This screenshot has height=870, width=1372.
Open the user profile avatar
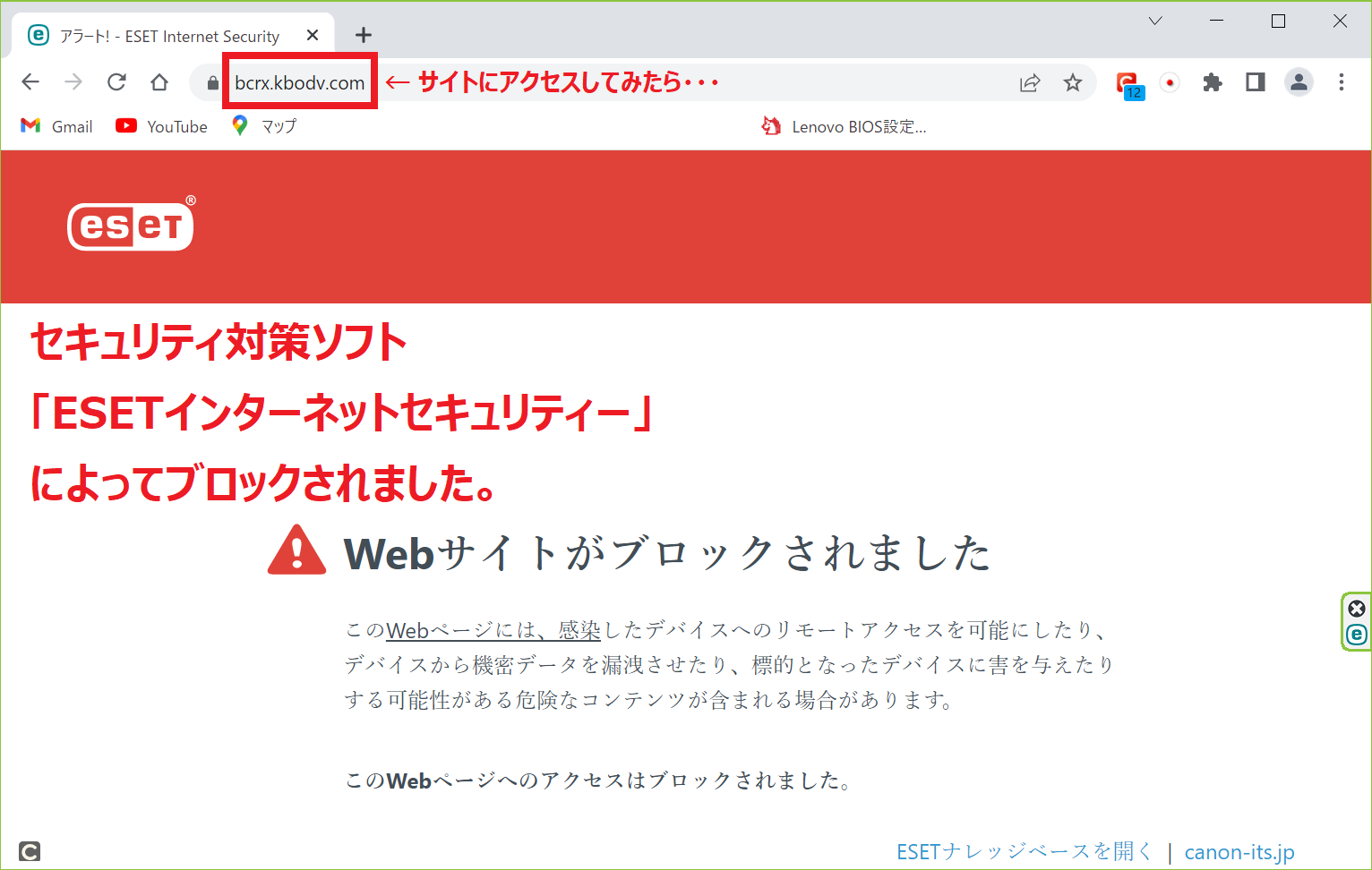1298,83
